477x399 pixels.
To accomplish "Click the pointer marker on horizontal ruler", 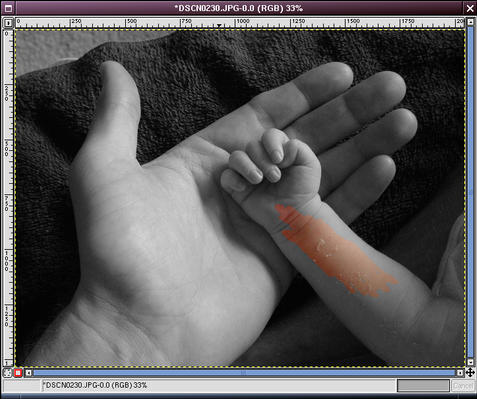I will click(x=219, y=25).
